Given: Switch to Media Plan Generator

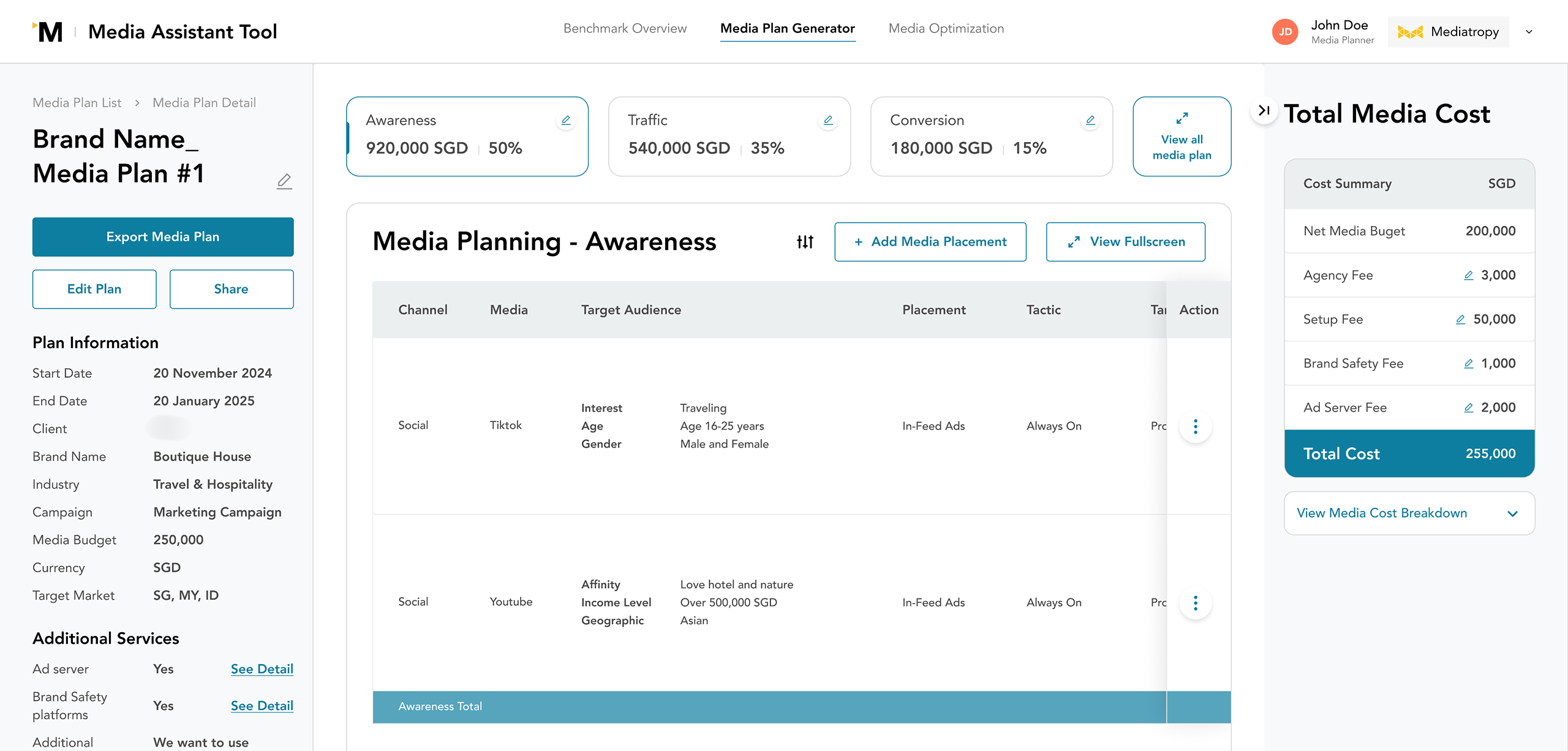Looking at the screenshot, I should [x=788, y=28].
